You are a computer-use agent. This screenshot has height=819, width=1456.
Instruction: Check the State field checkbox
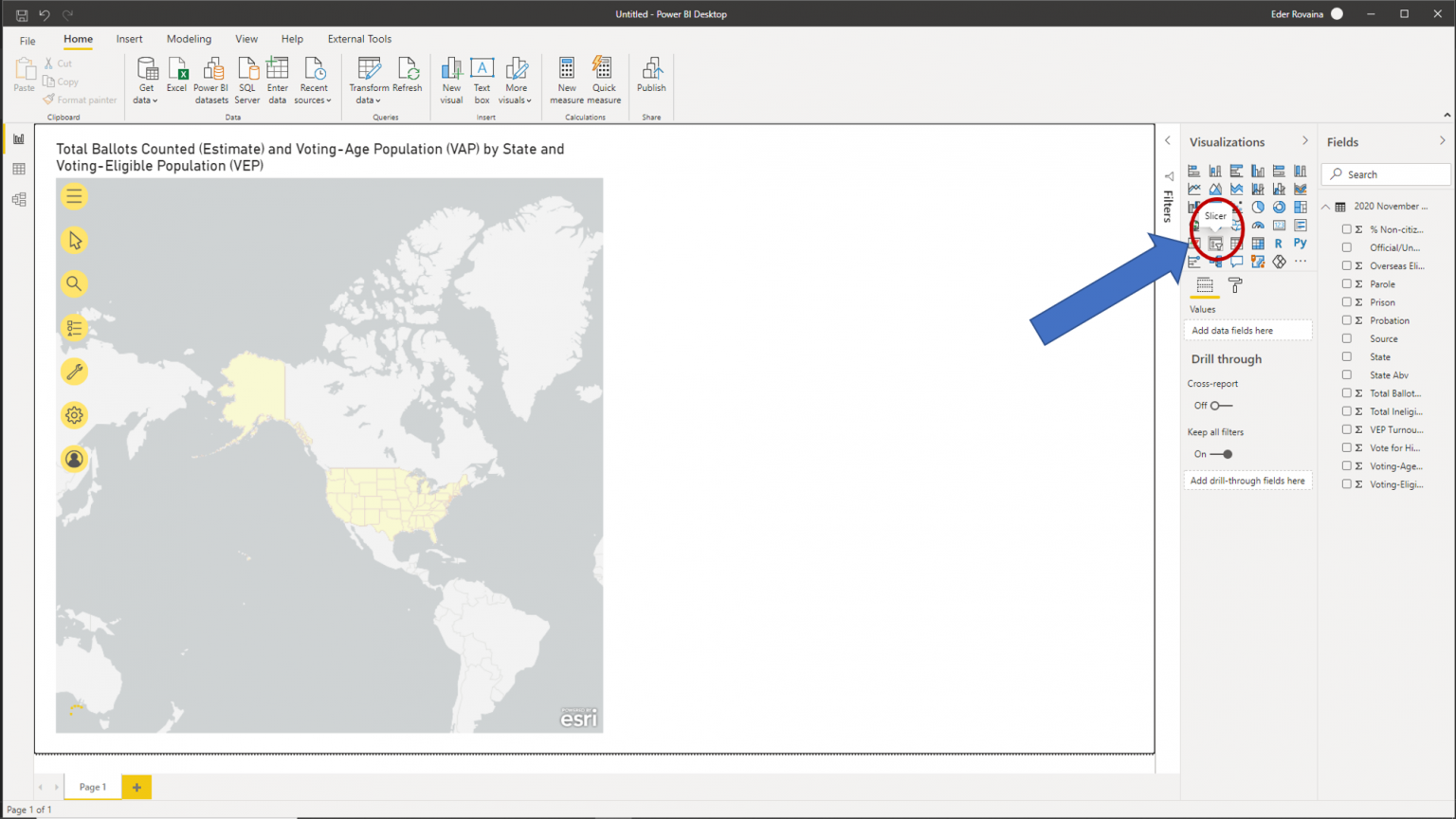[x=1347, y=356]
